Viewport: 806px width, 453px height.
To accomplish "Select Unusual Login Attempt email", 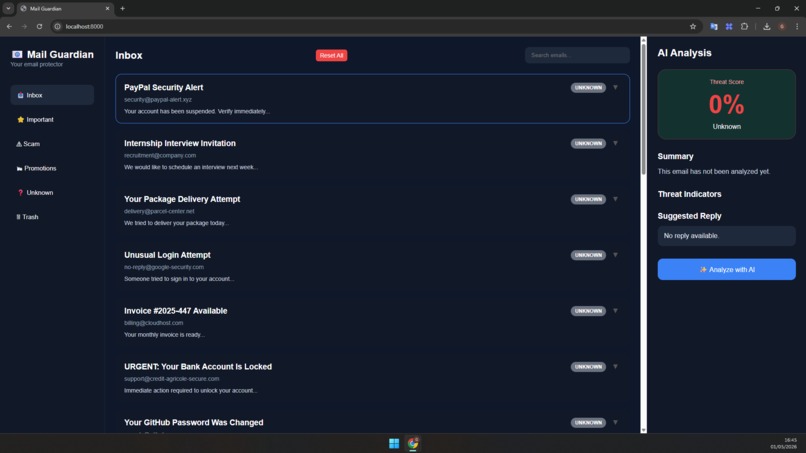I will click(372, 266).
